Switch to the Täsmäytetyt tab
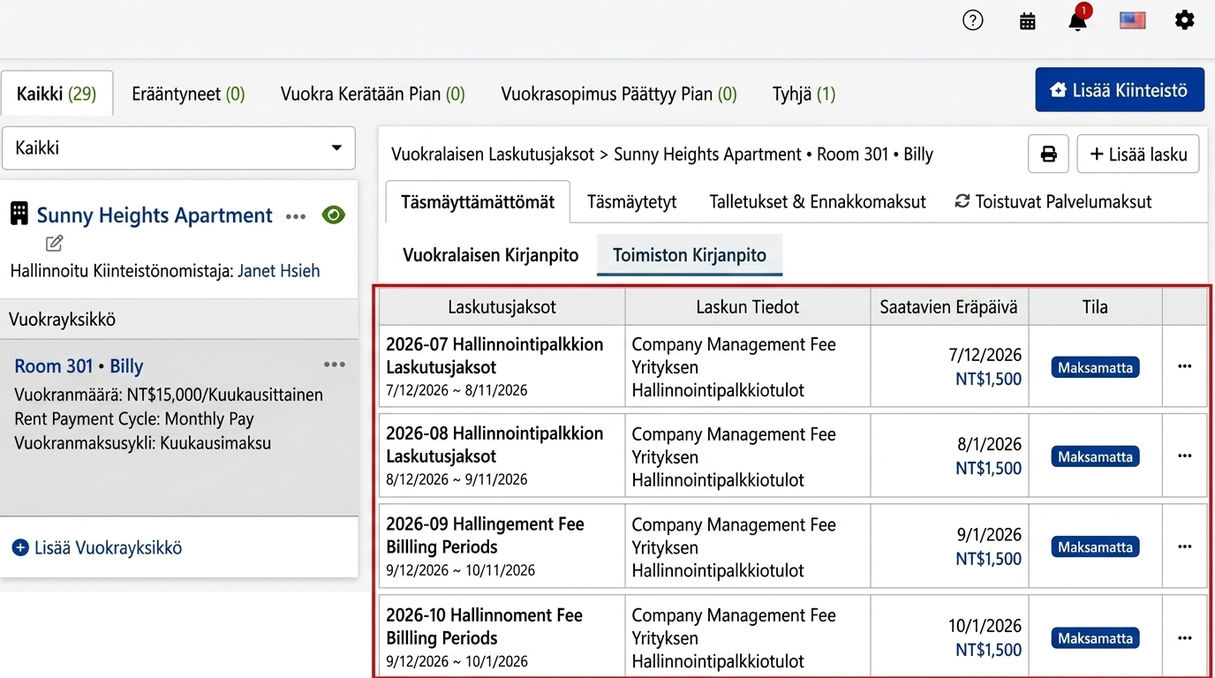The width and height of the screenshot is (1215, 678). point(632,201)
